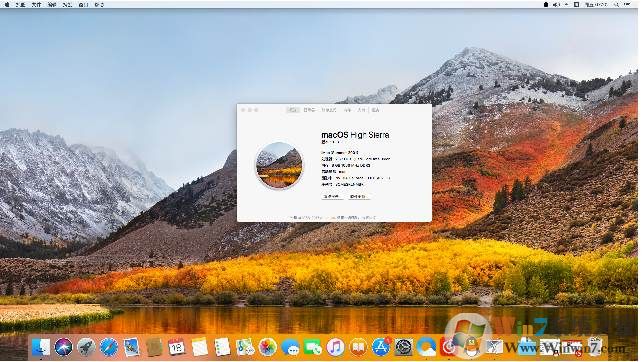Switch to Support tab in About This Mac
Viewport: 642px width, 362px height.
[362, 110]
